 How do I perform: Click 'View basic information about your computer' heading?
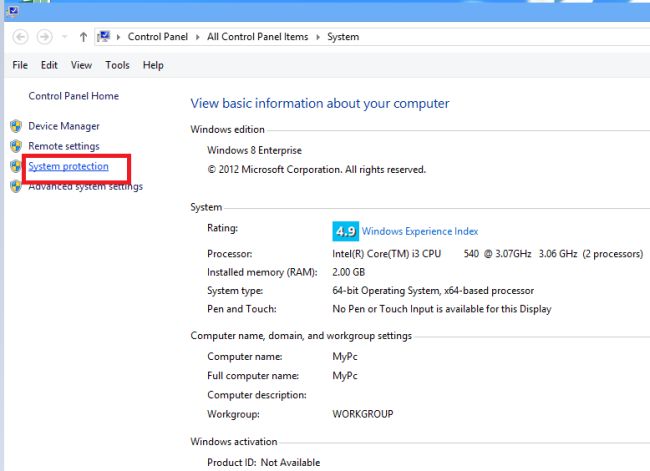pos(320,103)
